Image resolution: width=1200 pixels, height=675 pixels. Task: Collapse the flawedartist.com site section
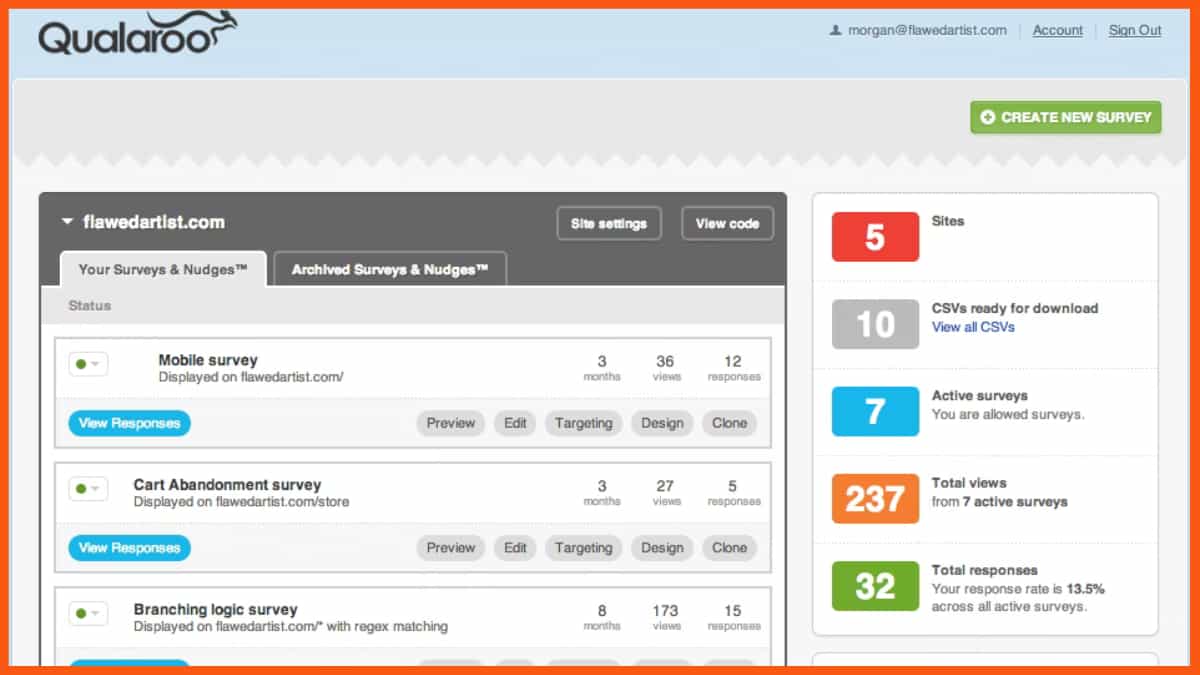point(68,222)
